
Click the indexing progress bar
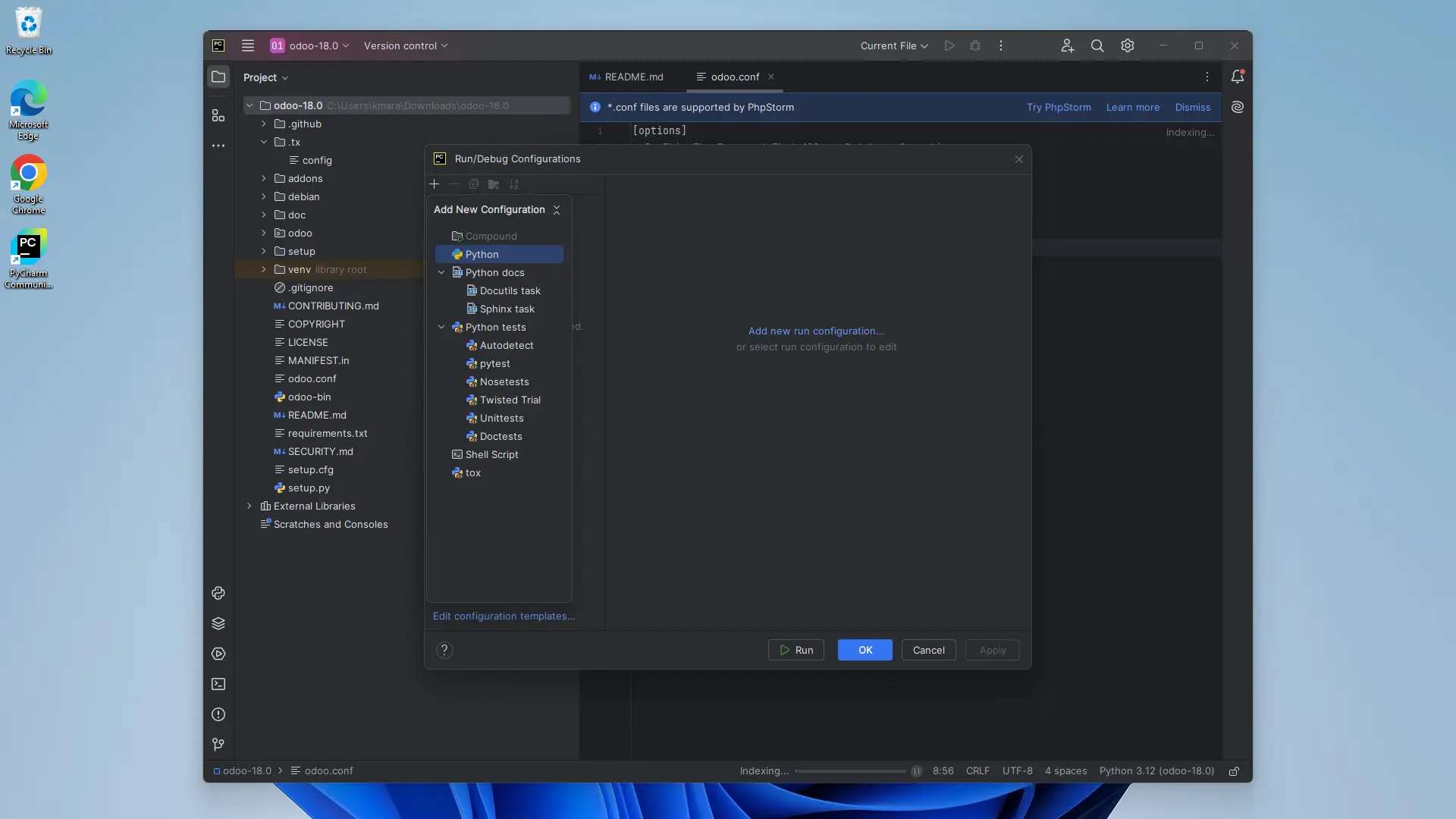tap(850, 771)
